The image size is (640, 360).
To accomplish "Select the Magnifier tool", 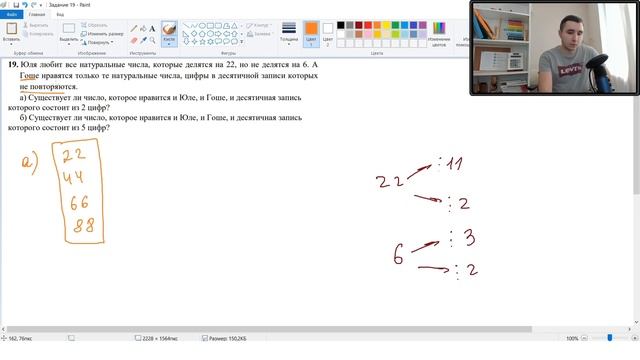I will [152, 40].
